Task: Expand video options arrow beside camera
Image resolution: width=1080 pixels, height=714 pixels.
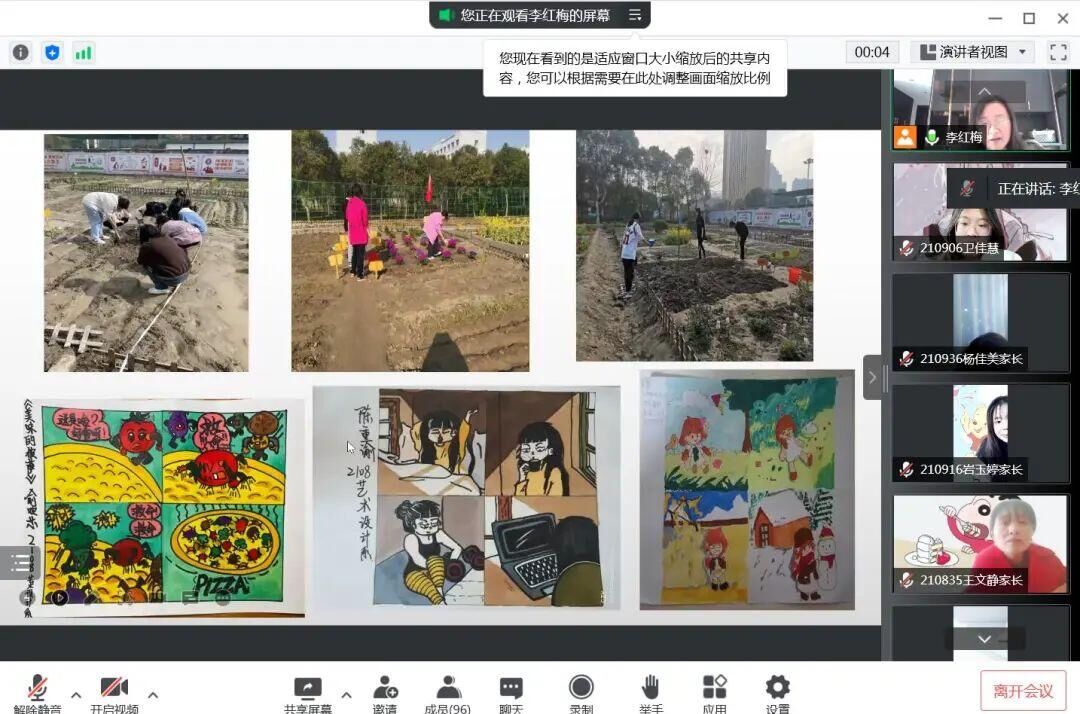Action: (153, 694)
